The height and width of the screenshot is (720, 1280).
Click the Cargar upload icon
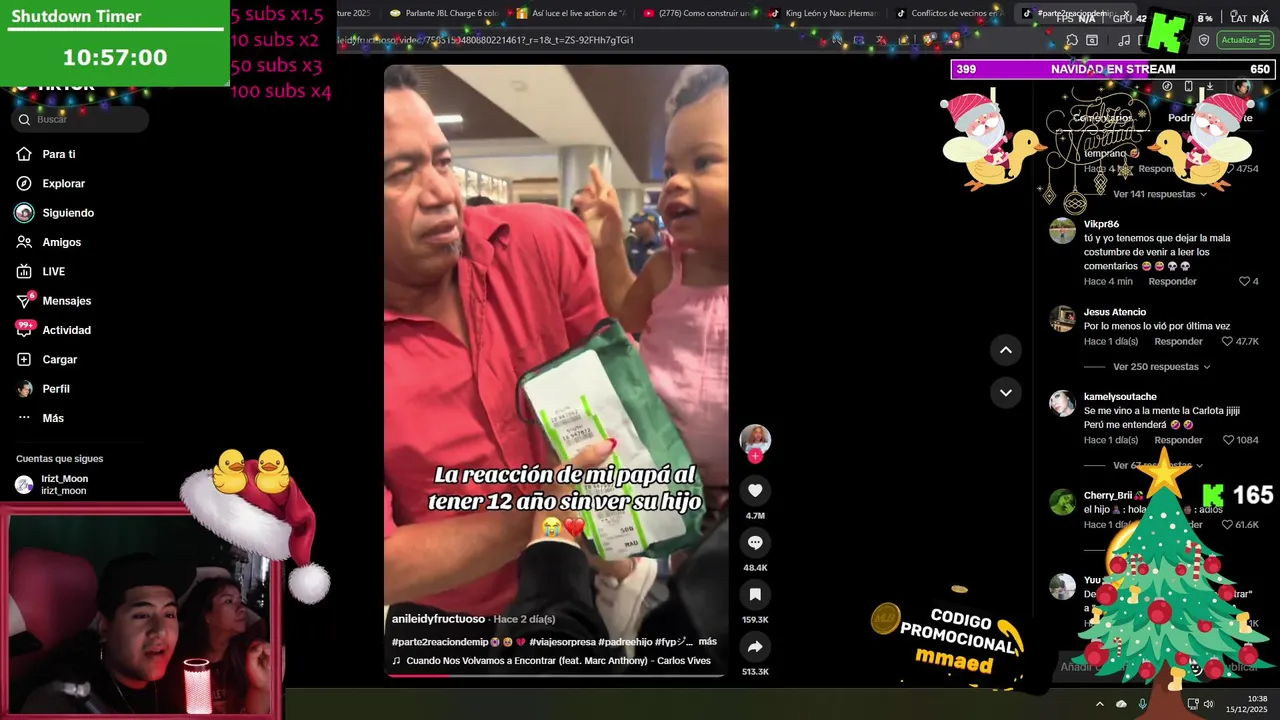[24, 359]
